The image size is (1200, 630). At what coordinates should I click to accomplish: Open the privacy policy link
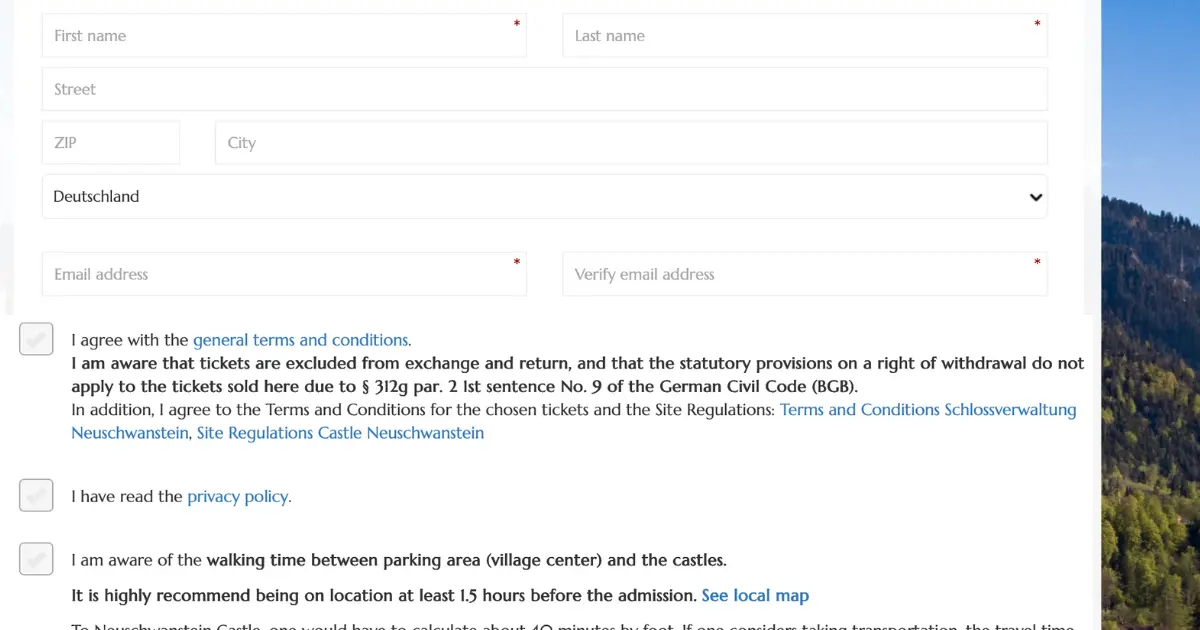pos(237,496)
